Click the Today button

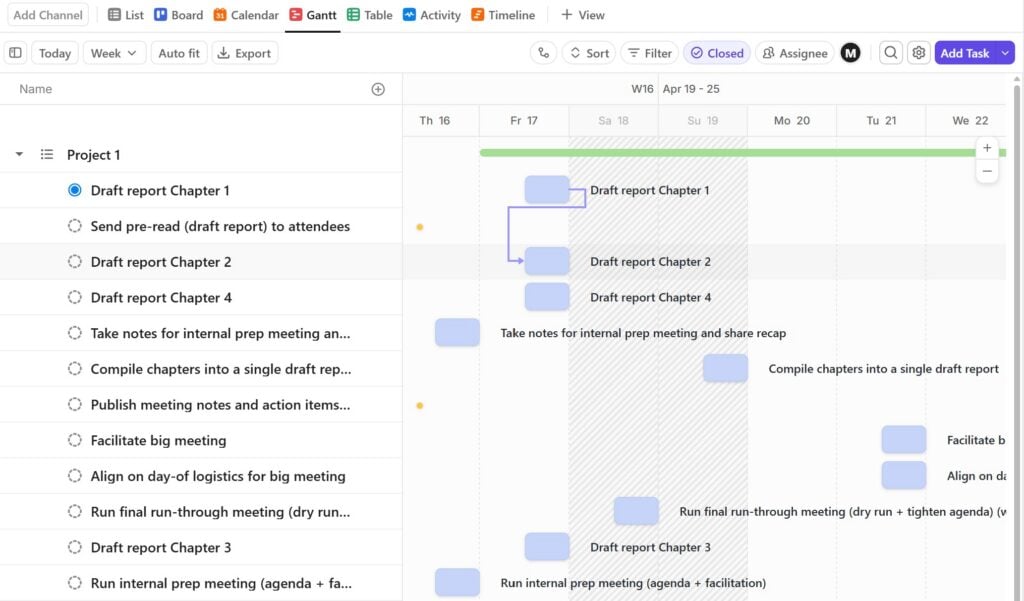(x=55, y=53)
